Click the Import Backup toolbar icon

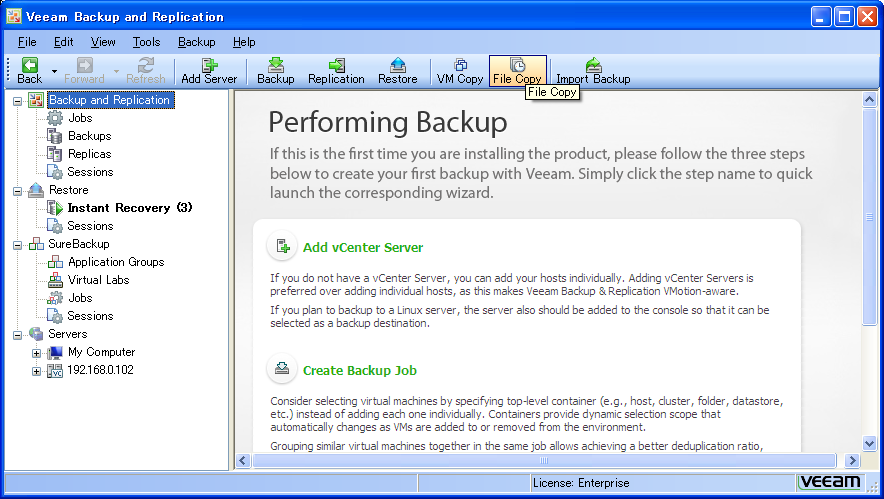[593, 65]
